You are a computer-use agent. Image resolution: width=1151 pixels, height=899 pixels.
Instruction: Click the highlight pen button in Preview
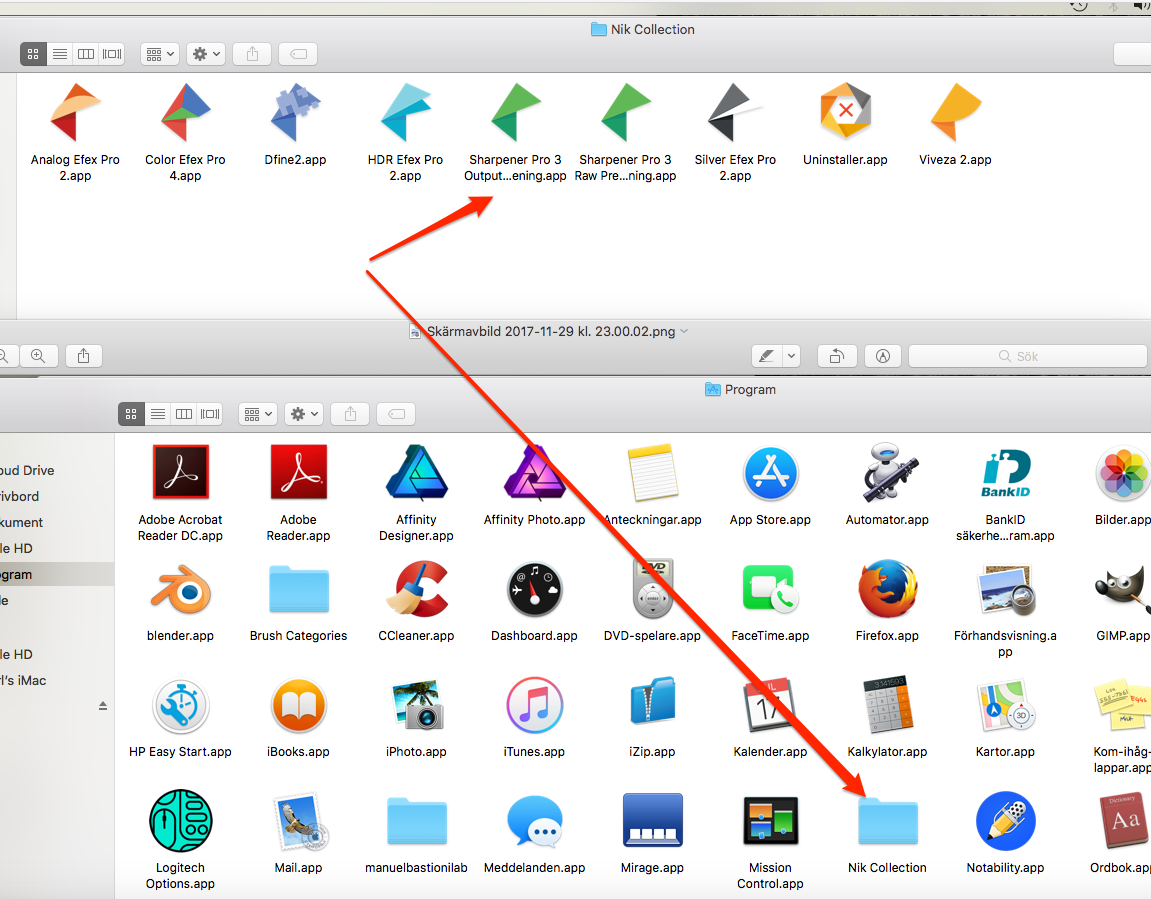(767, 356)
